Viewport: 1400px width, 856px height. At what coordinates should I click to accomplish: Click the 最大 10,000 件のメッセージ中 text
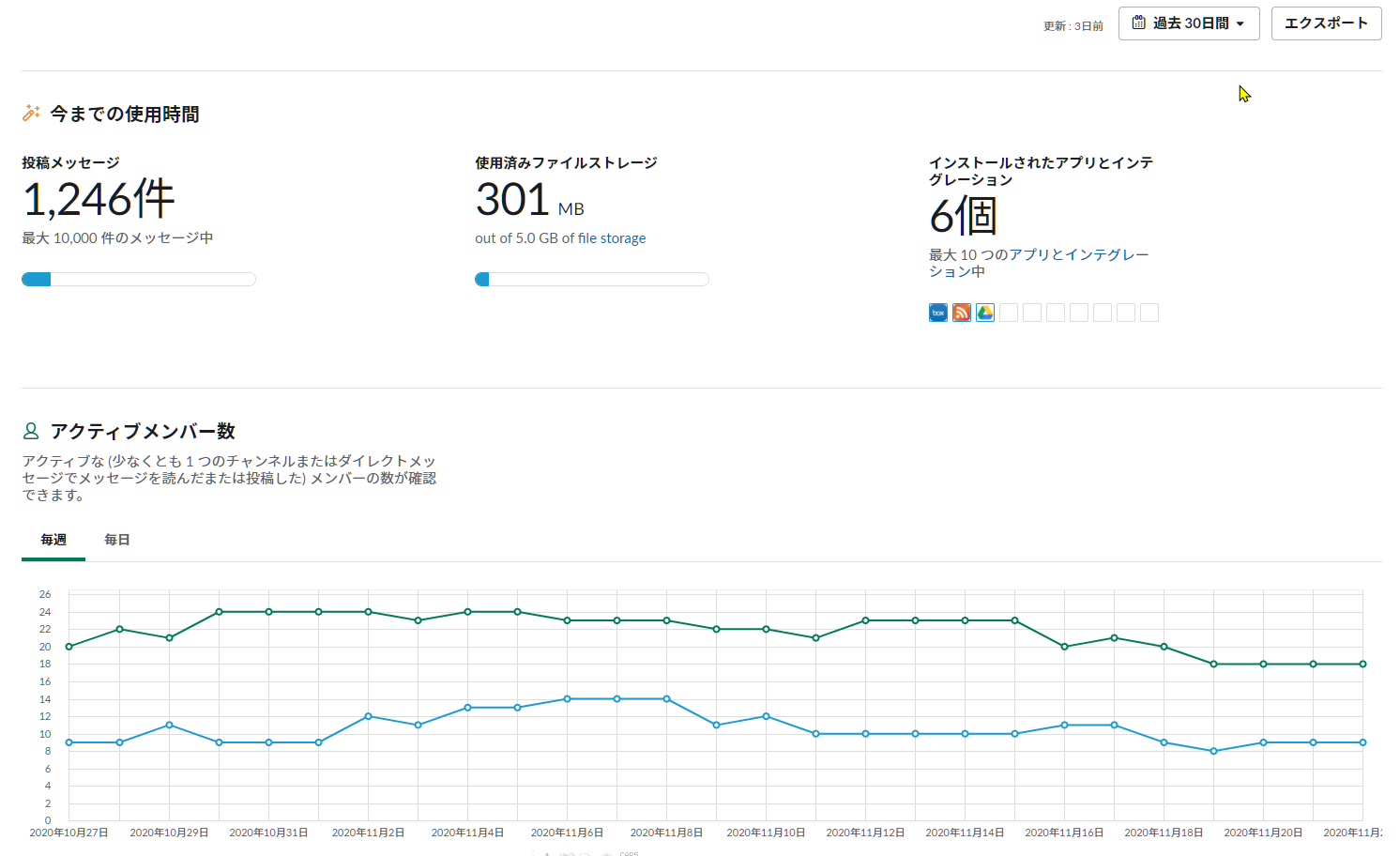(x=117, y=238)
